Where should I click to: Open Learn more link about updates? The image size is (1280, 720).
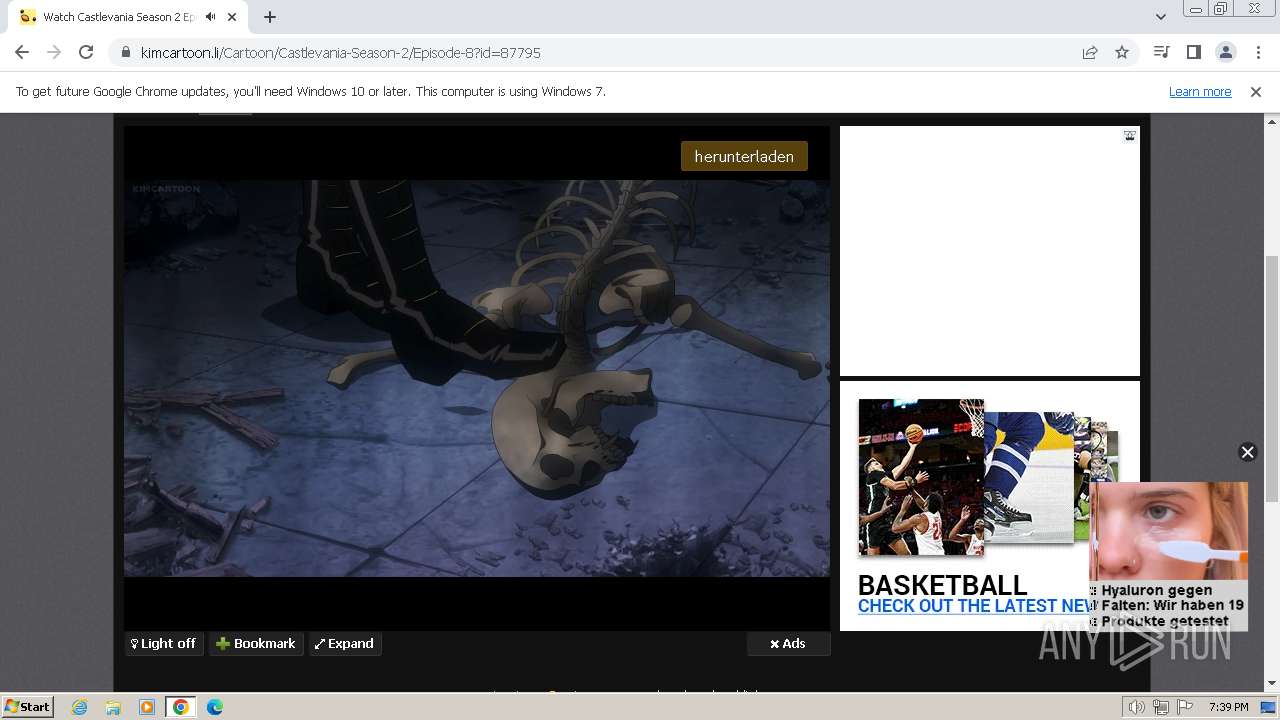[1200, 91]
